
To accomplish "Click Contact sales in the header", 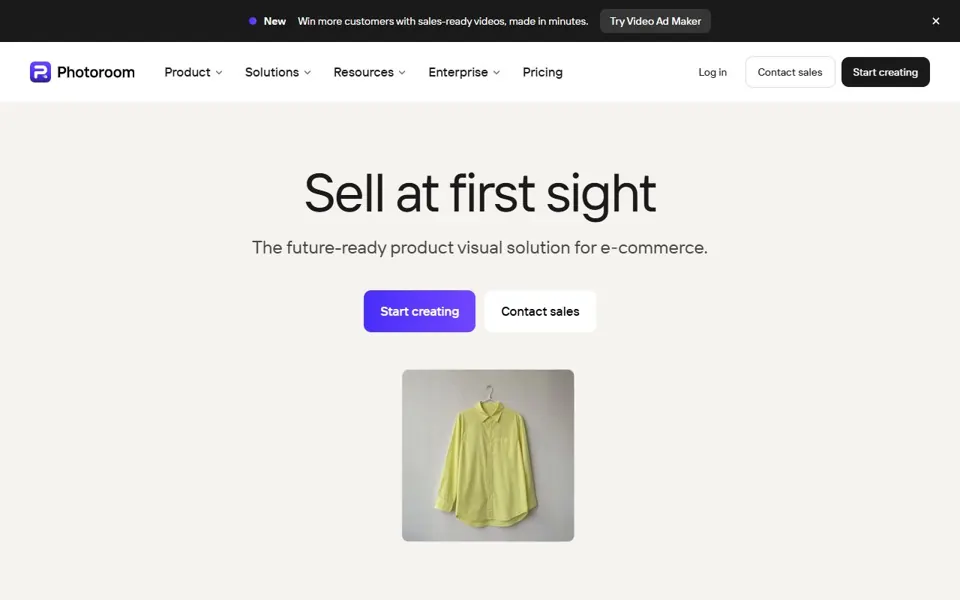I will pos(790,72).
